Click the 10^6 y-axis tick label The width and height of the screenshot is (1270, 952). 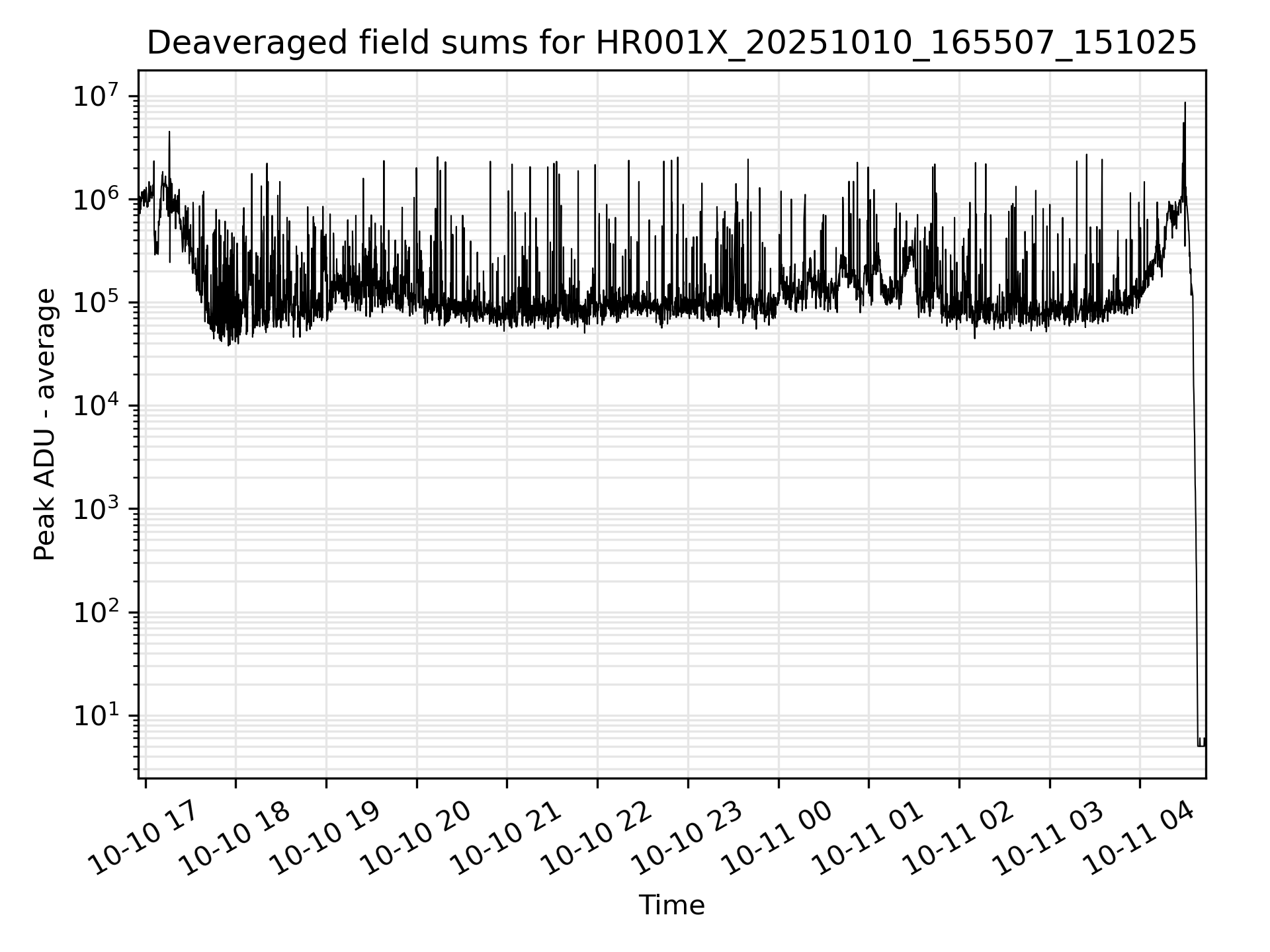point(97,200)
